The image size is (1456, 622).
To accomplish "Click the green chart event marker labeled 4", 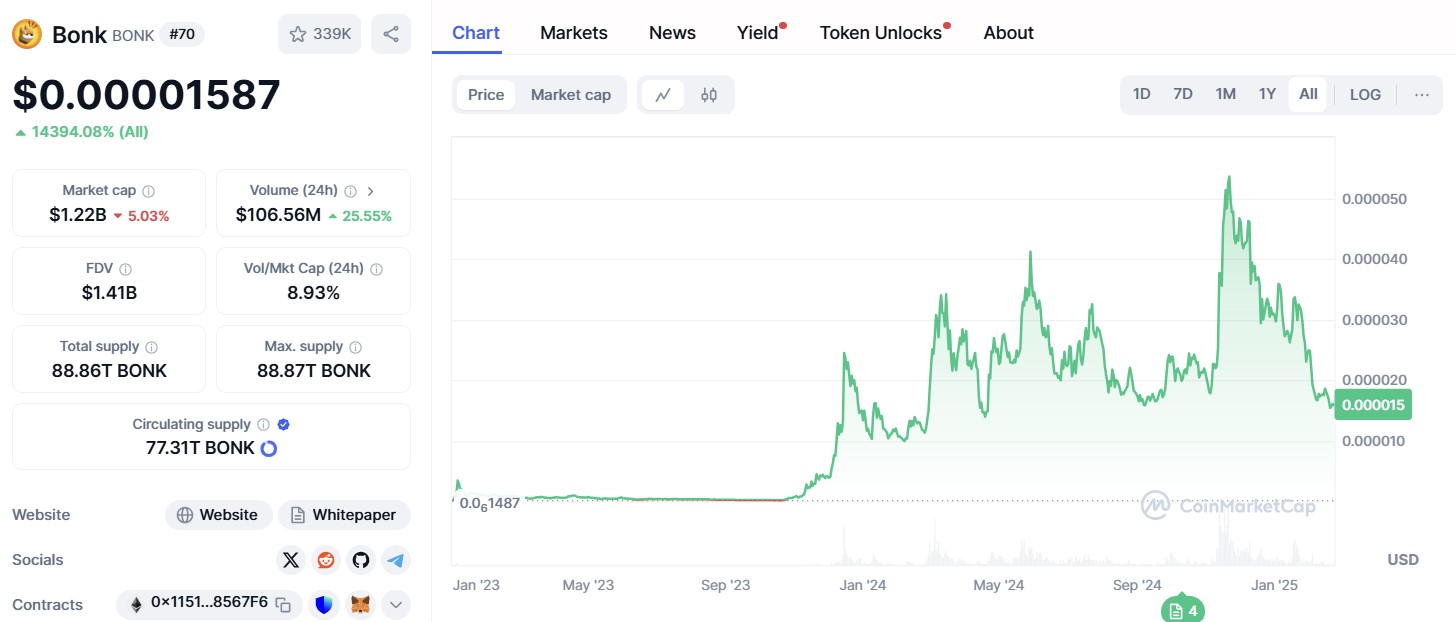I will tap(1183, 610).
